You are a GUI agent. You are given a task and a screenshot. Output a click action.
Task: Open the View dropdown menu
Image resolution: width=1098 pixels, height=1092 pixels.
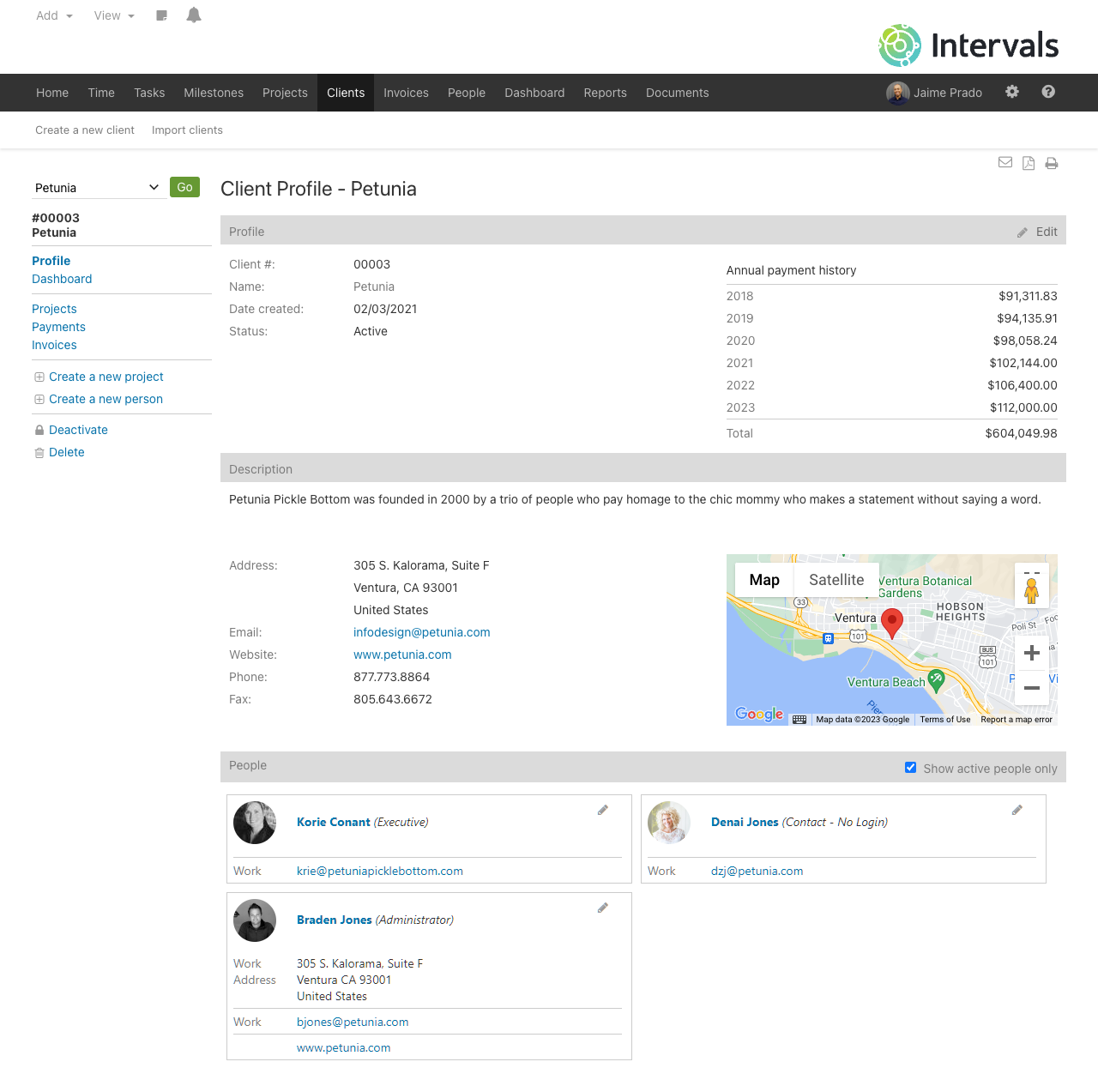click(114, 15)
